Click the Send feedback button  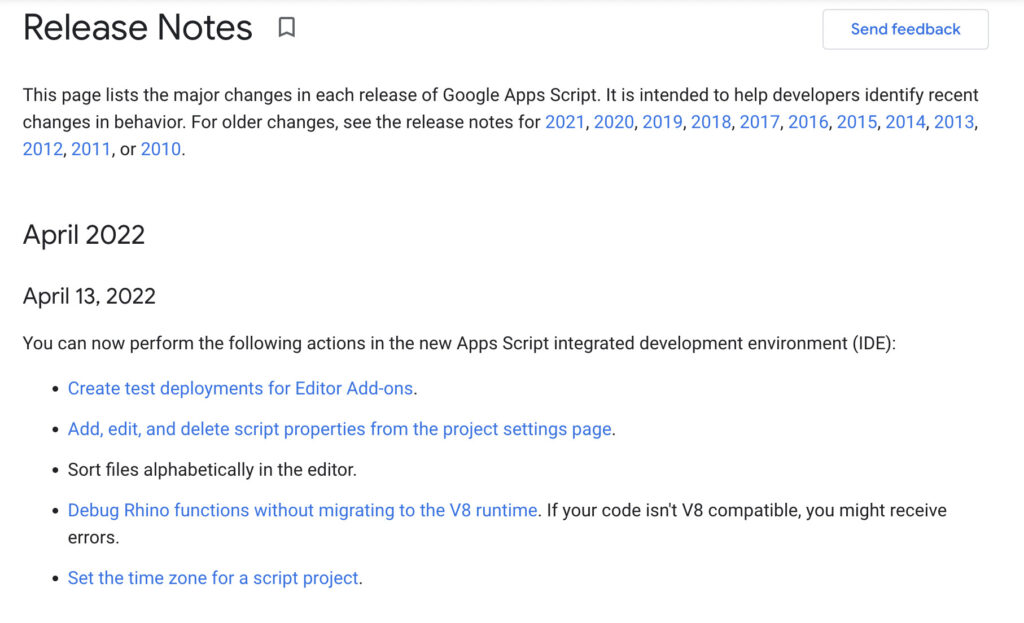coord(905,29)
